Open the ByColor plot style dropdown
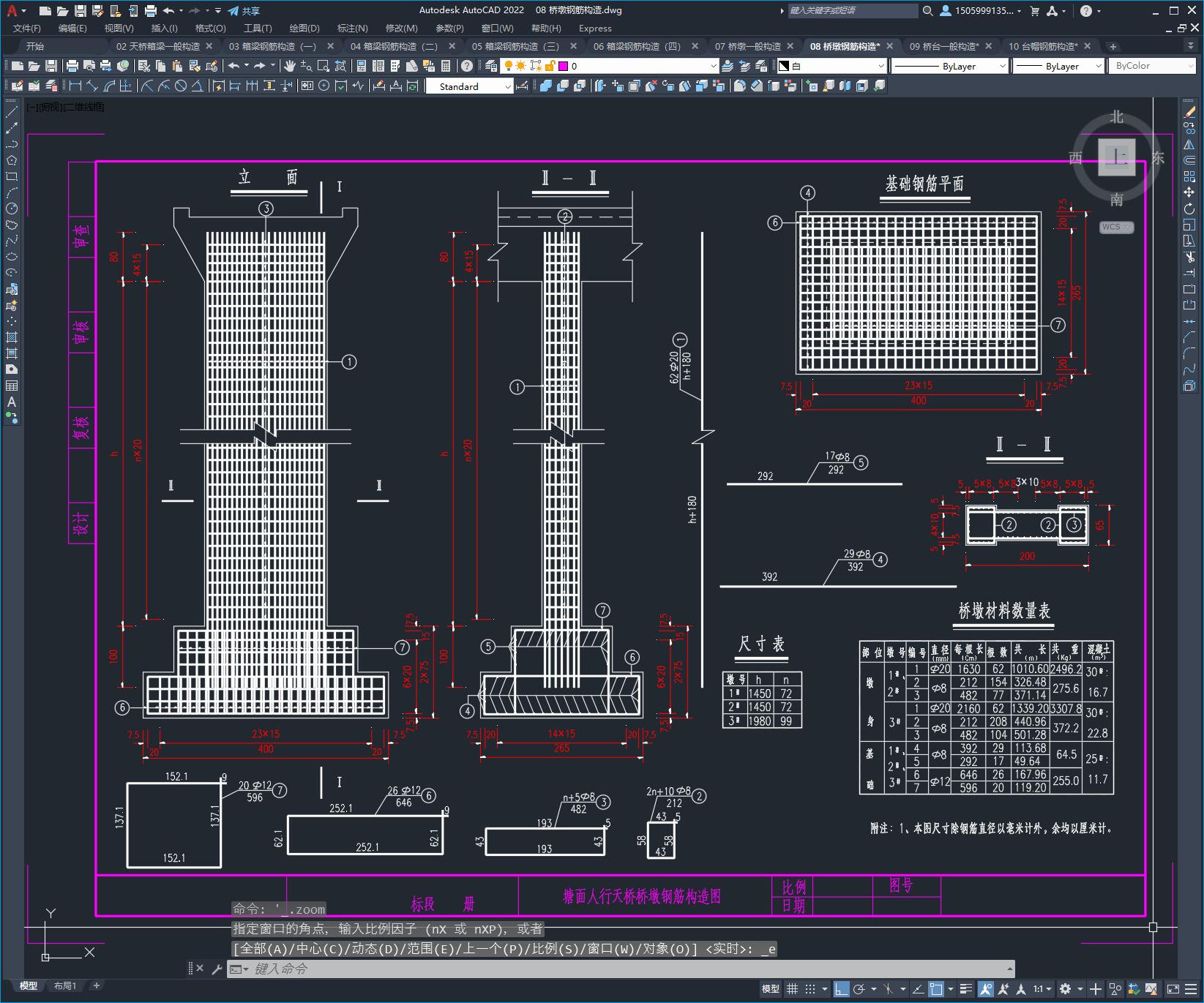The width and height of the screenshot is (1204, 1003). click(1152, 66)
